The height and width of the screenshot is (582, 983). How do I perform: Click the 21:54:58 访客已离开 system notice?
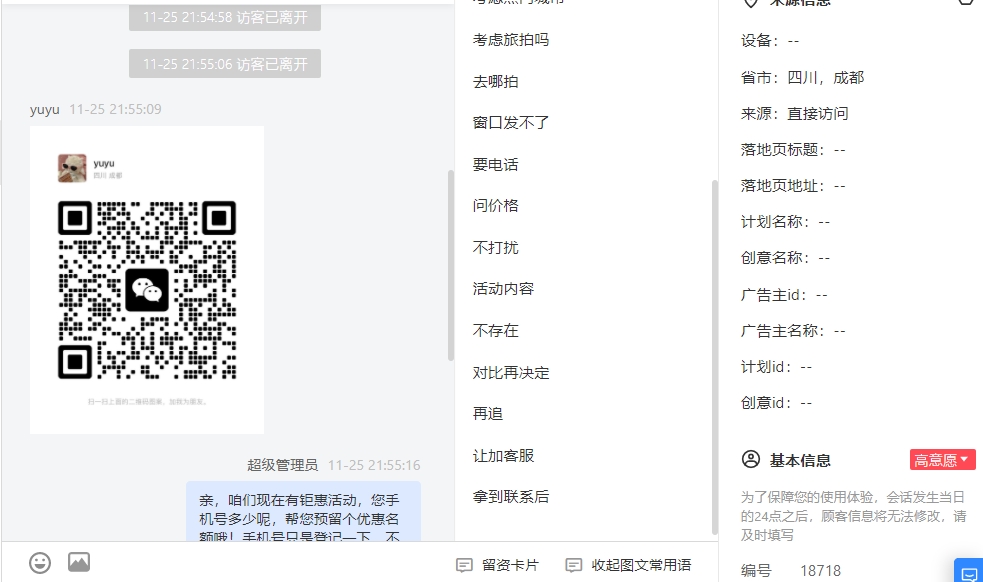(x=225, y=17)
